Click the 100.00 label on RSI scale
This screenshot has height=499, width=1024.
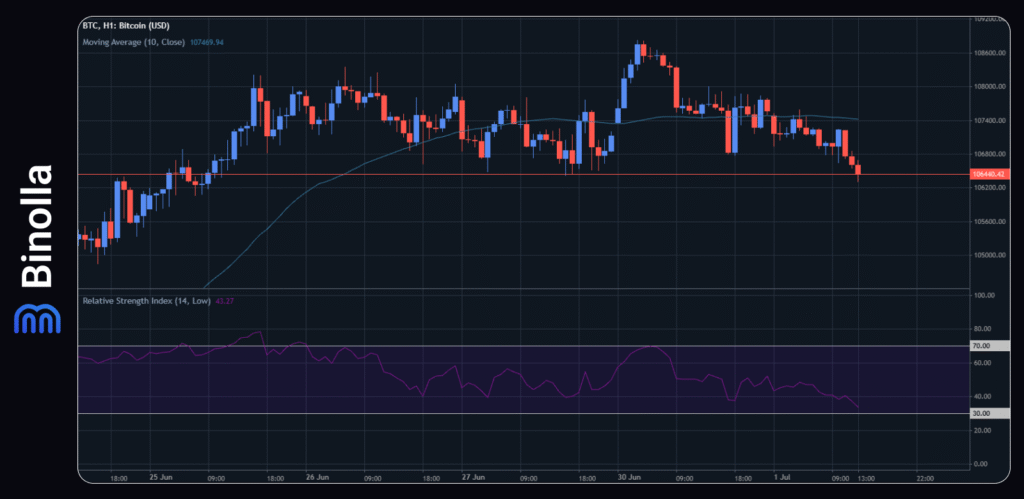tap(983, 295)
